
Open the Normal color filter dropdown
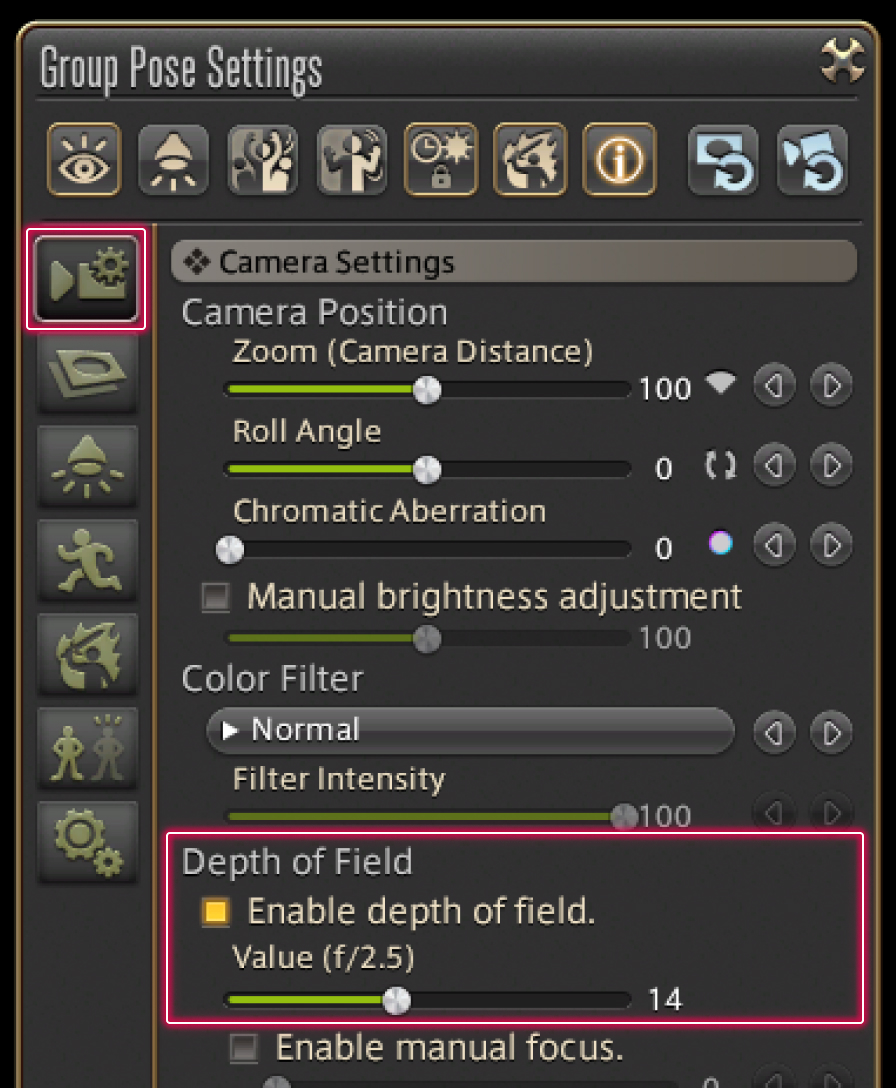[470, 731]
